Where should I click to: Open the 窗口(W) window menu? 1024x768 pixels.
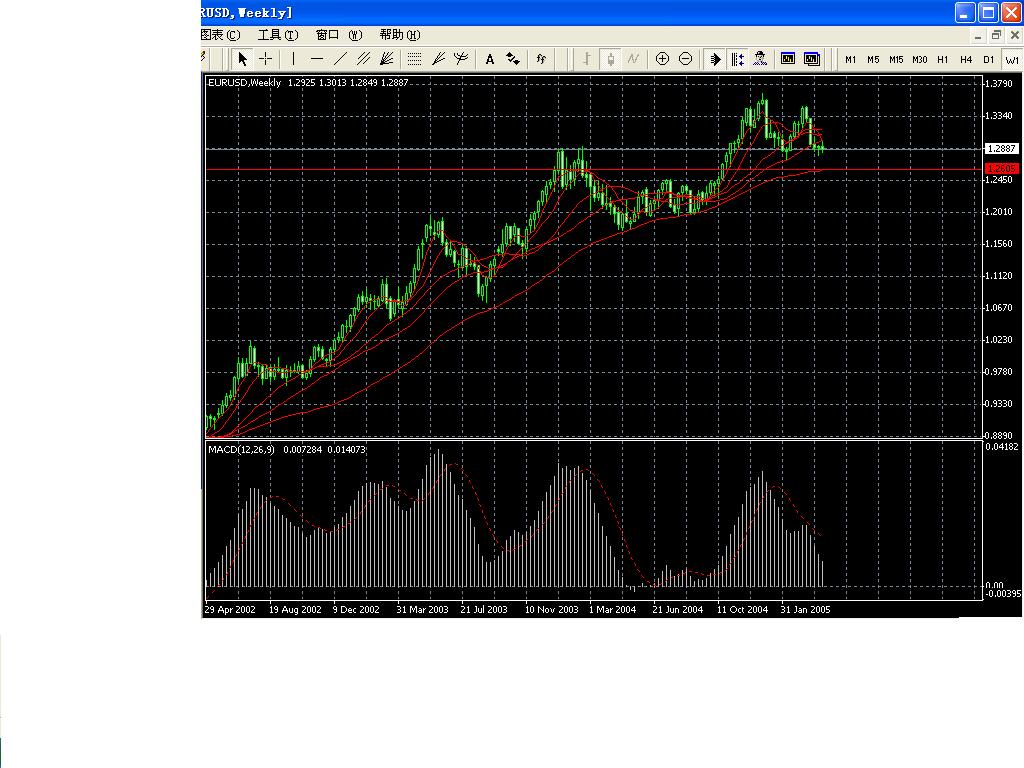[338, 35]
